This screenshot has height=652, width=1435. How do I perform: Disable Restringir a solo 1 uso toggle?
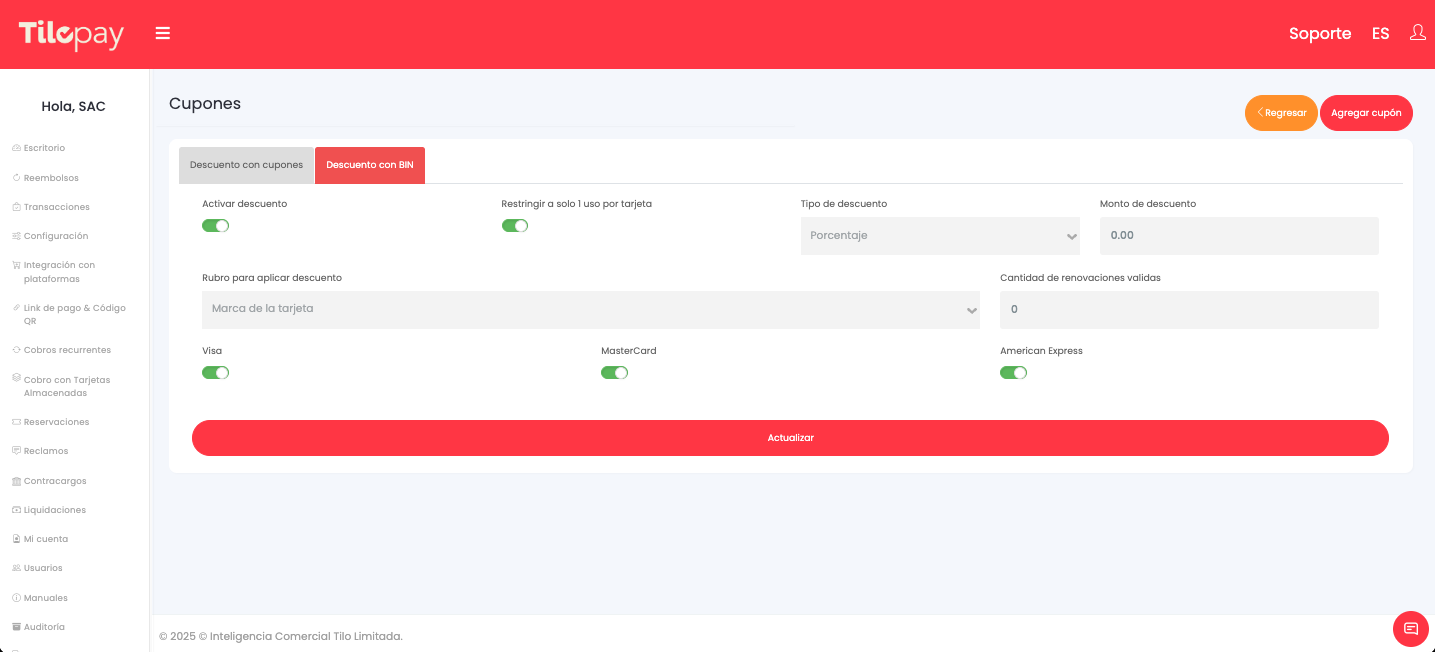[514, 225]
